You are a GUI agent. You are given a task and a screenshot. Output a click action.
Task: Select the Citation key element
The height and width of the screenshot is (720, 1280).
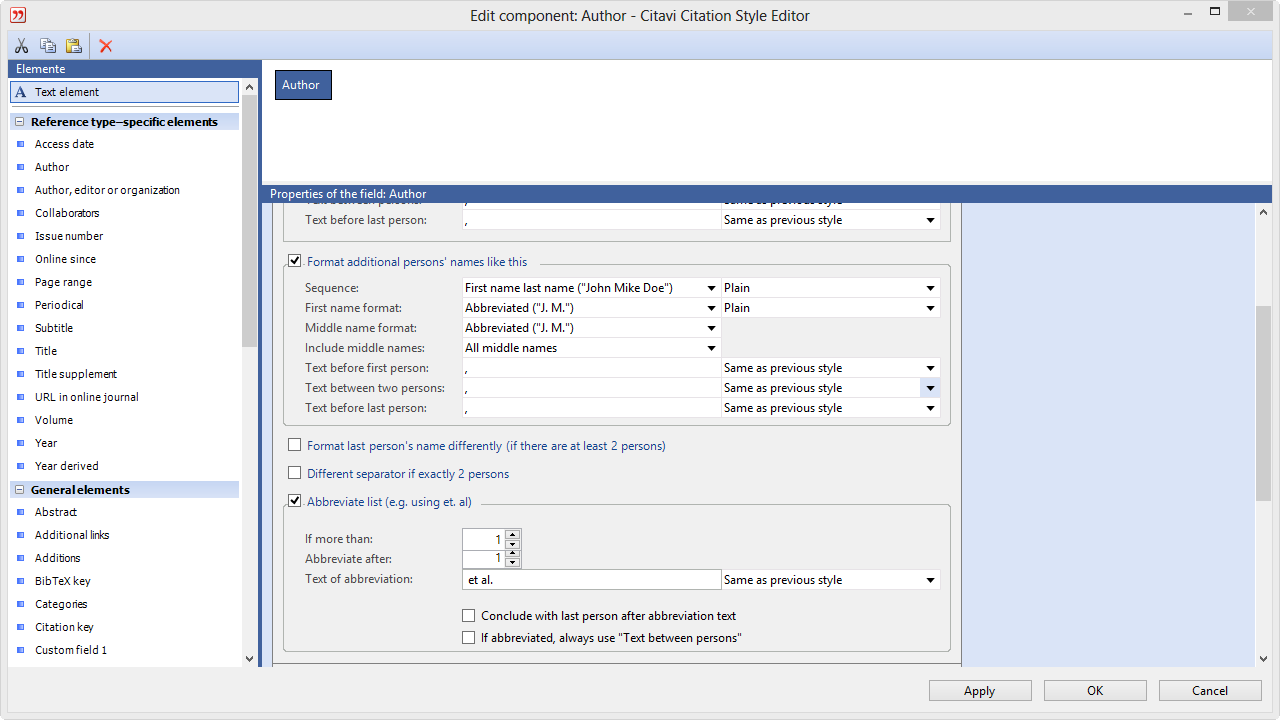click(64, 627)
